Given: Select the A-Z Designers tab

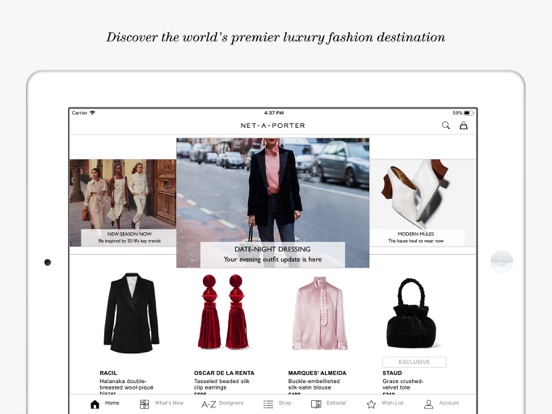Looking at the screenshot, I should pos(222,404).
